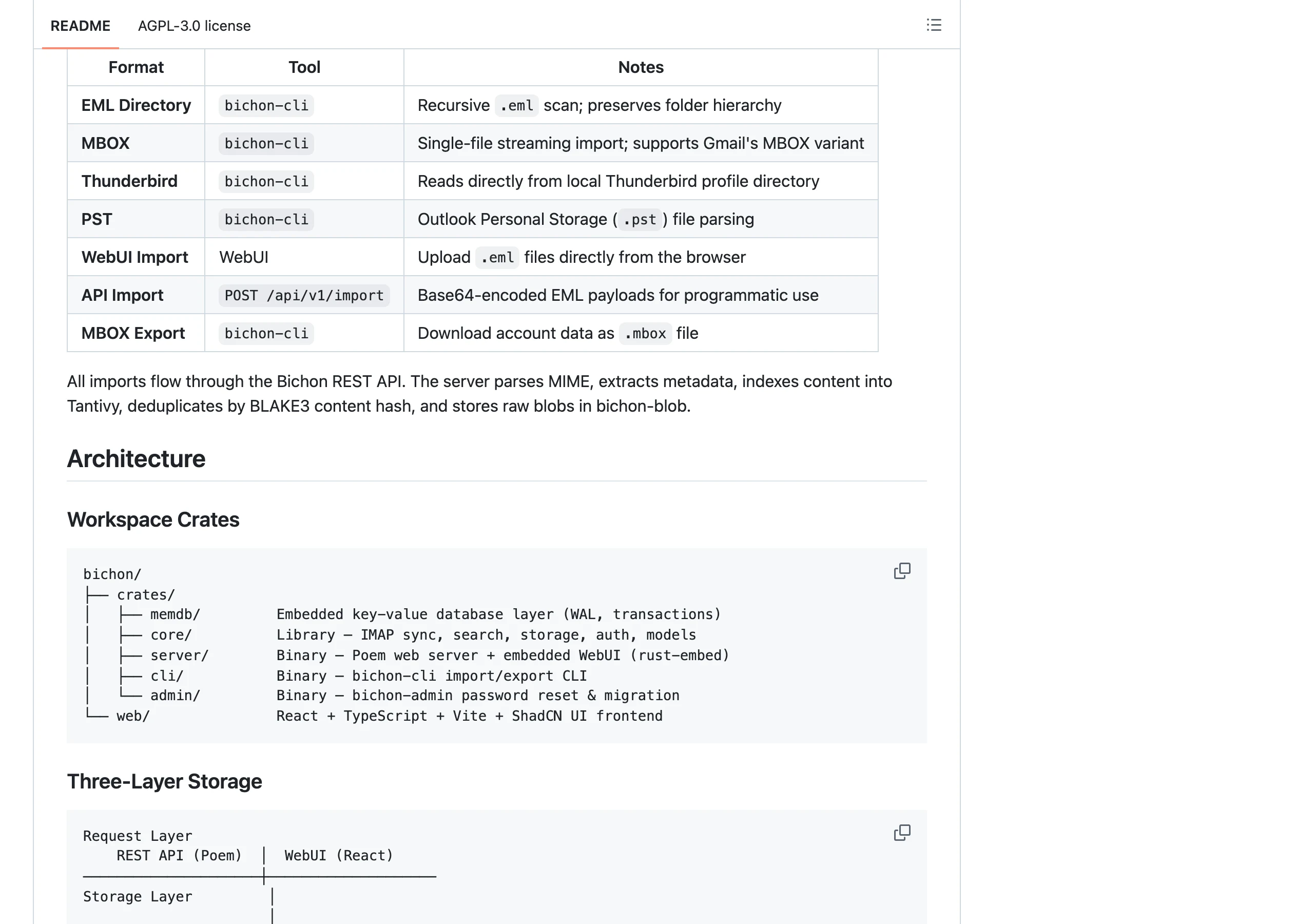Screen dimensions: 1314x924
Task: Click bichon-cli in the EML Directory row
Action: coord(266,105)
